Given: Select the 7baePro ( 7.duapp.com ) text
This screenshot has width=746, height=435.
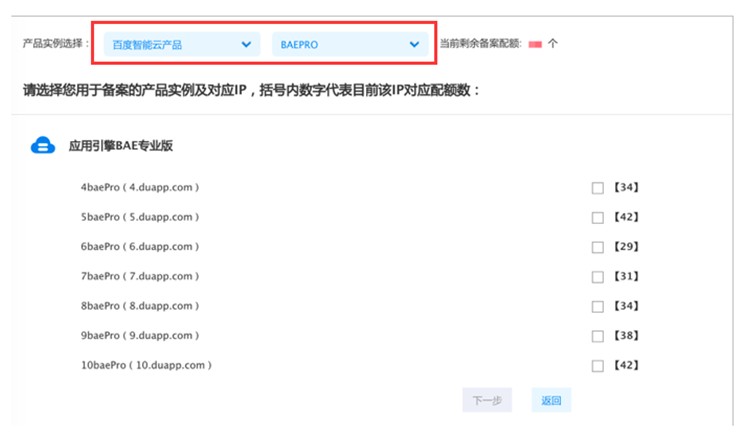Looking at the screenshot, I should pos(140,276).
